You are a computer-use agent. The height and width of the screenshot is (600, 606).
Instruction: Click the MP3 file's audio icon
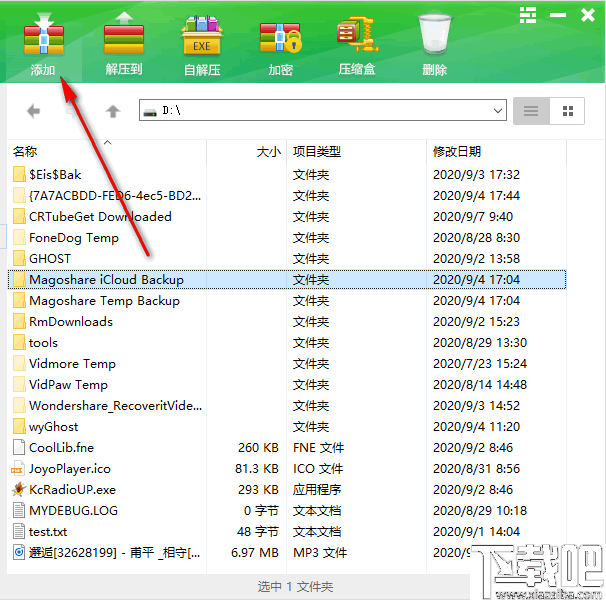19,552
